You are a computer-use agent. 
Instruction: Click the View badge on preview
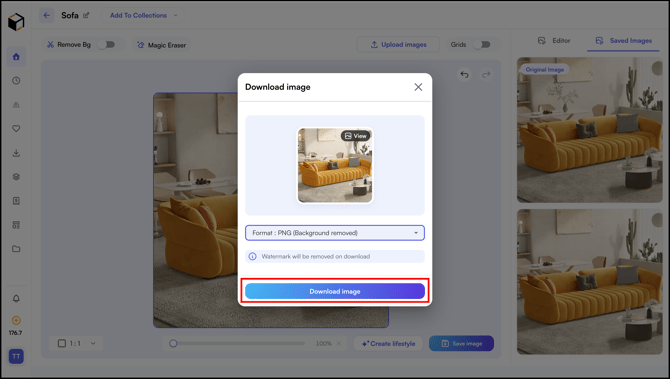pos(356,136)
